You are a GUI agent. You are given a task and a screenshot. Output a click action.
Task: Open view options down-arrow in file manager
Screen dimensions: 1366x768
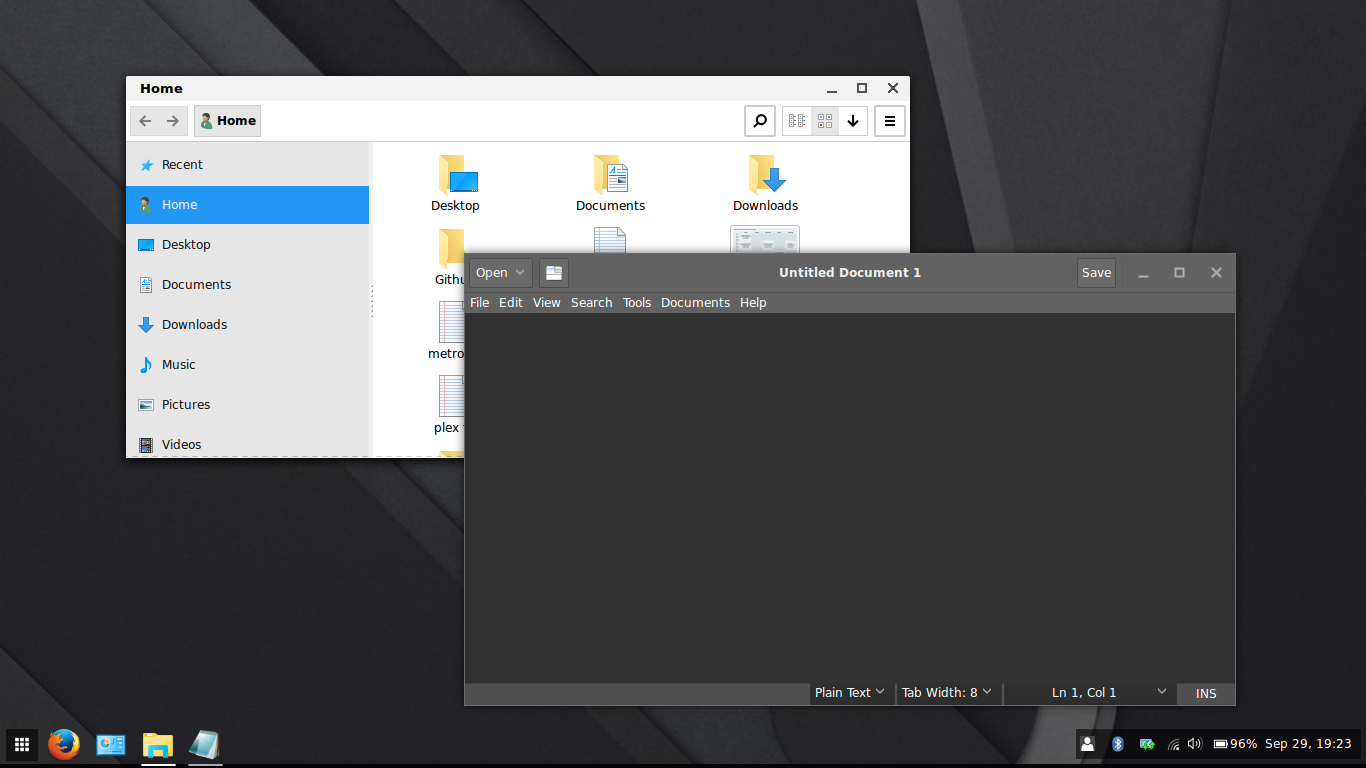(853, 121)
